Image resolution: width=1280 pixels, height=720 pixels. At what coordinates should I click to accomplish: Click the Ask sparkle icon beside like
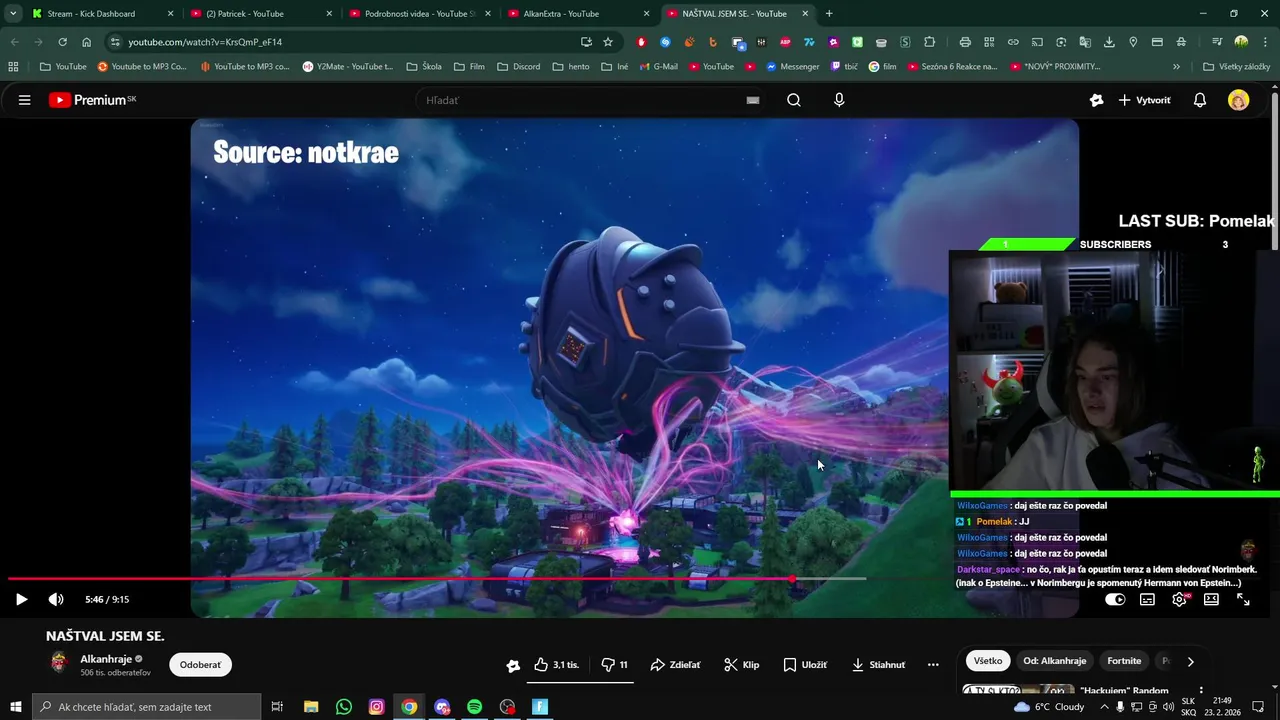(x=513, y=665)
